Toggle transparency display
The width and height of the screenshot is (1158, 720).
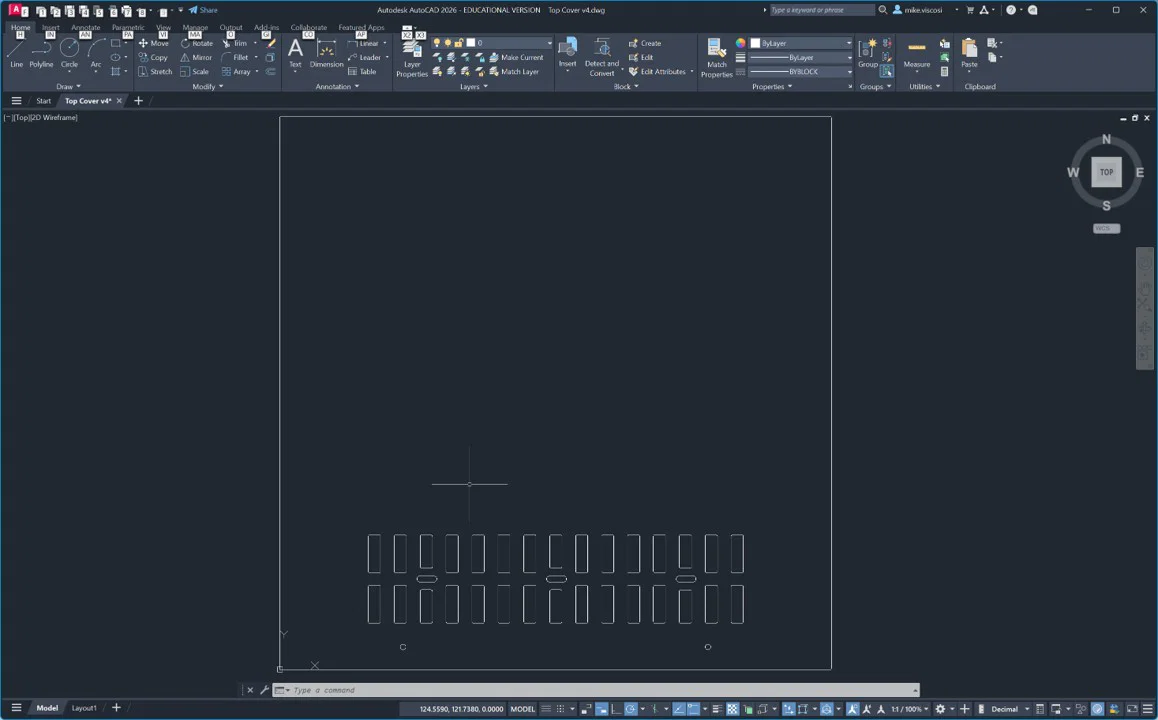[732, 709]
